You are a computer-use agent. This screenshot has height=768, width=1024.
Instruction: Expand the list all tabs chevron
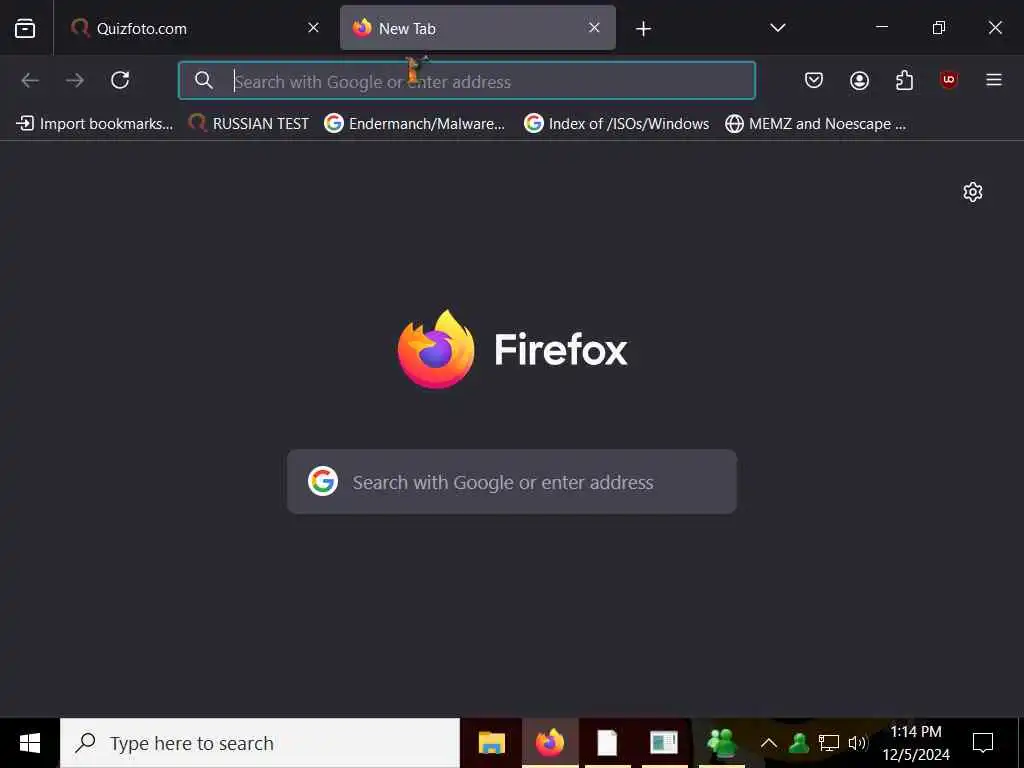pyautogui.click(x=777, y=28)
